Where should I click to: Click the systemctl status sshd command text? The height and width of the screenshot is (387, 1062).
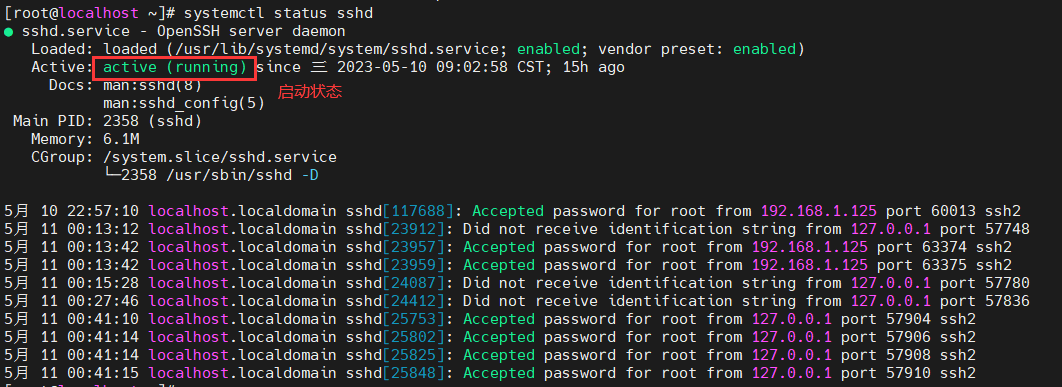click(278, 13)
